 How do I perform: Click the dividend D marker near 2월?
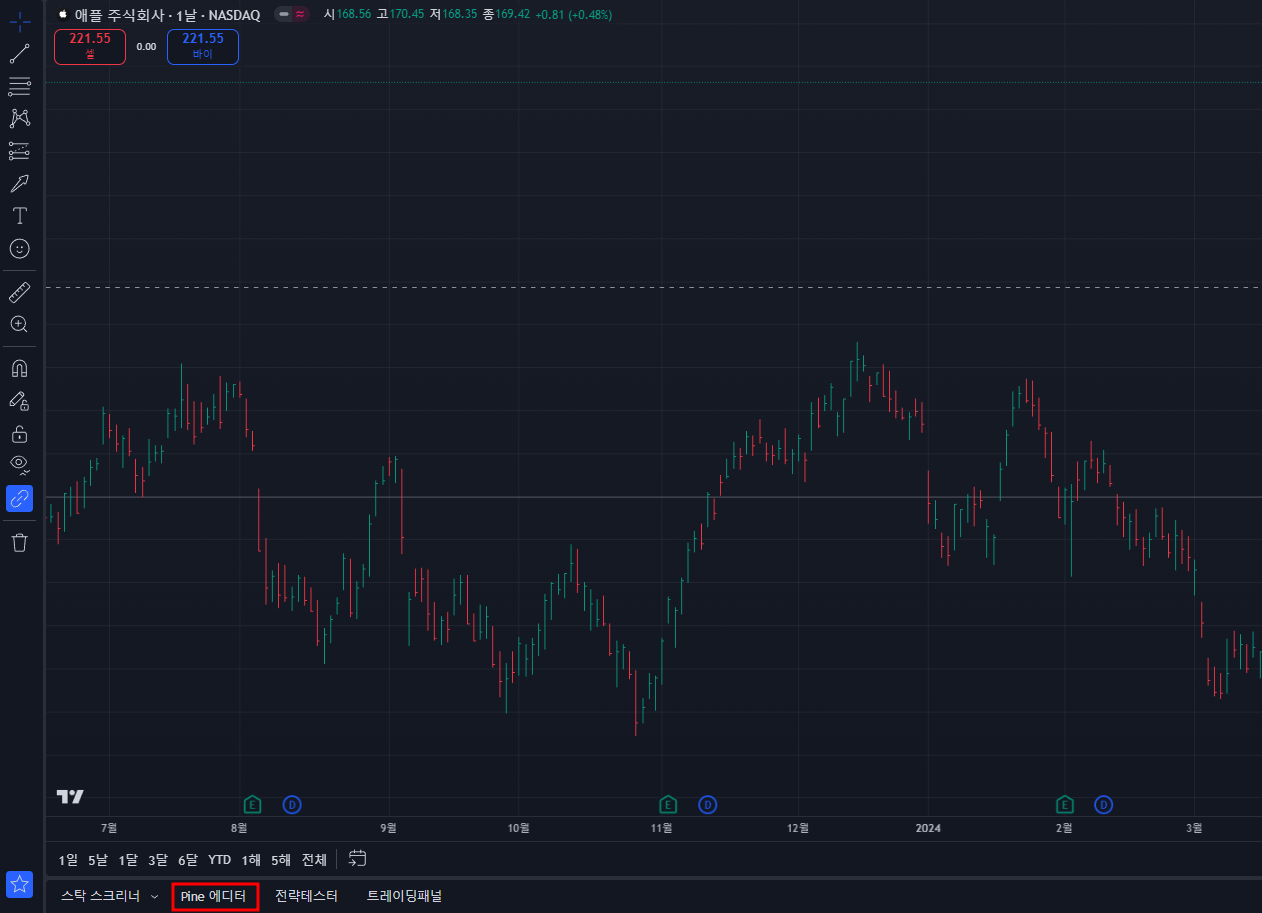tap(1104, 804)
